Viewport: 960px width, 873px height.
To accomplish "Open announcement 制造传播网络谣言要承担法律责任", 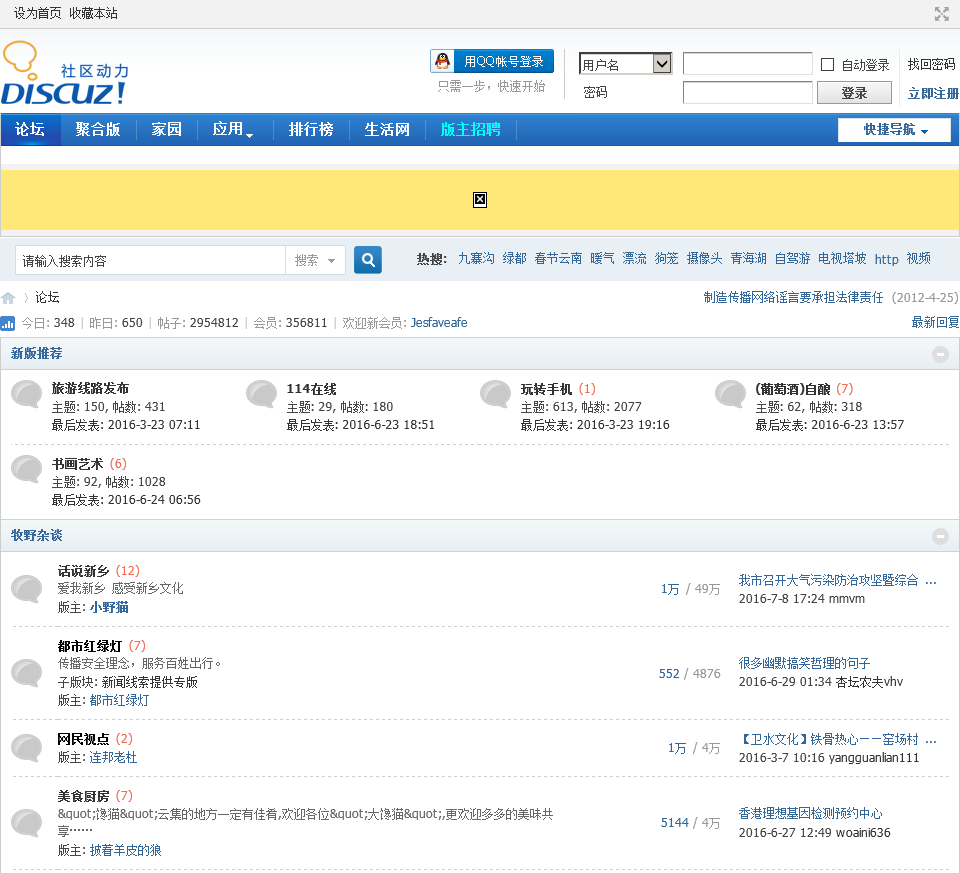I will pyautogui.click(x=793, y=298).
